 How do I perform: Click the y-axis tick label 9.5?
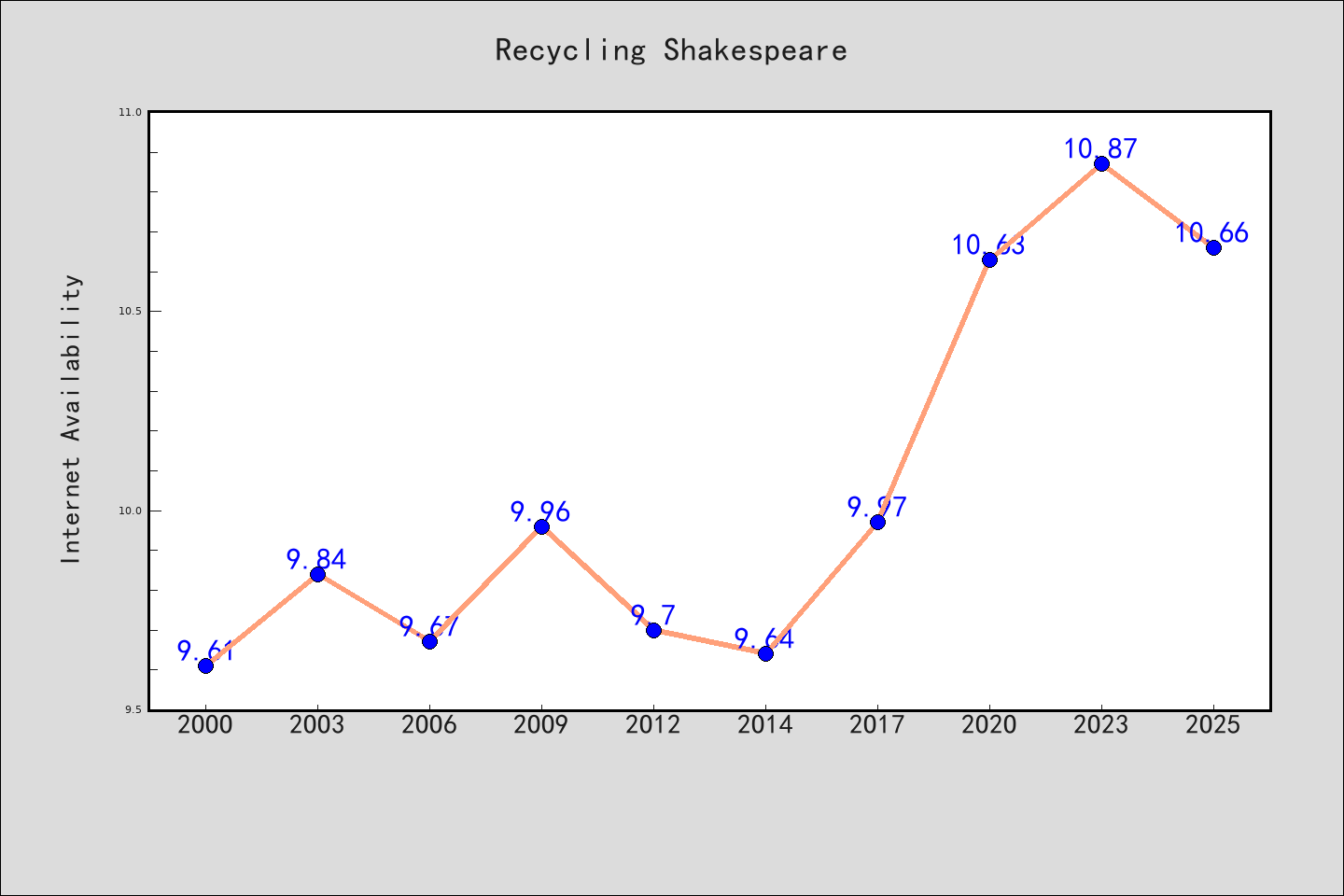tap(133, 710)
